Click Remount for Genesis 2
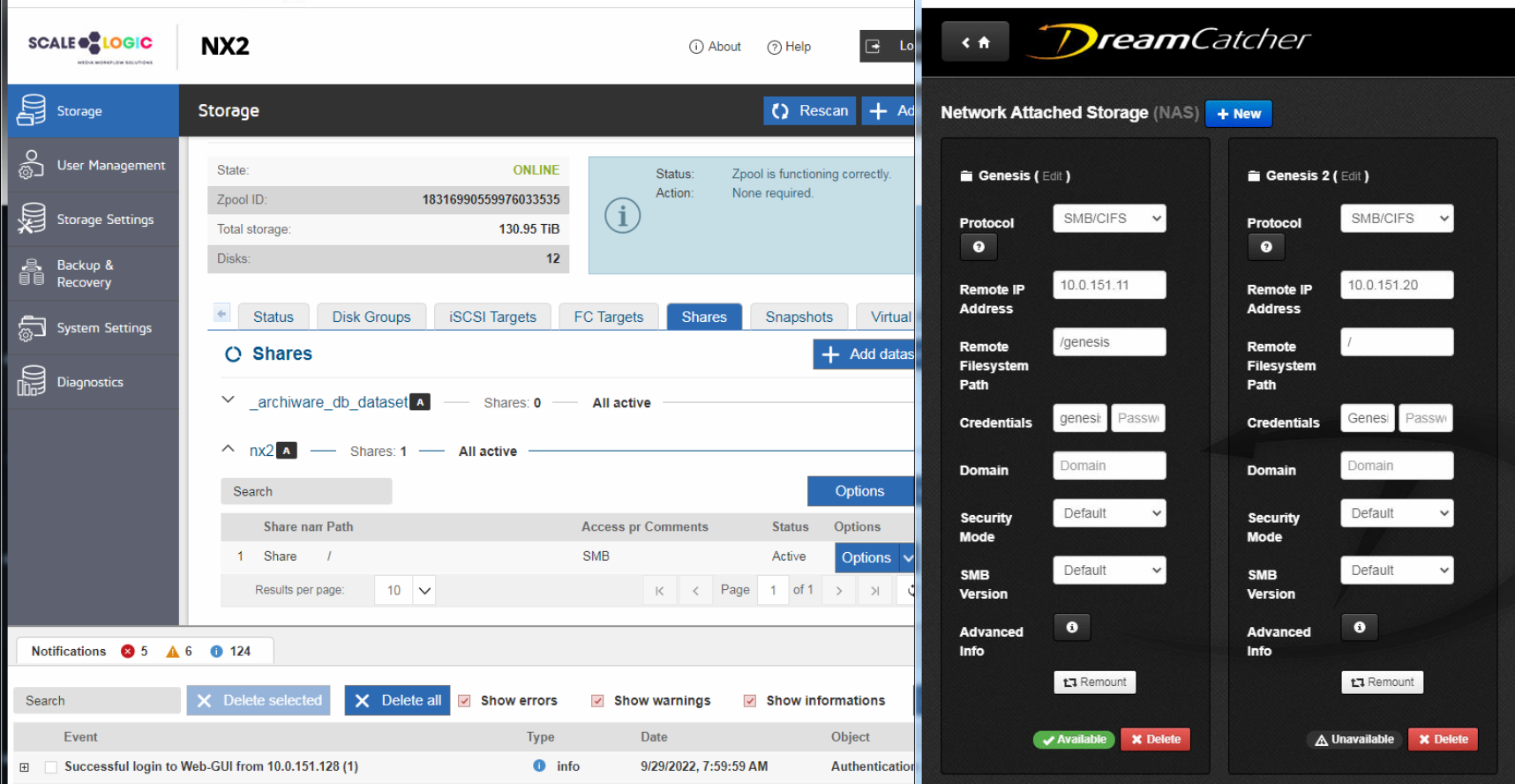The image size is (1515, 784). tap(1383, 682)
